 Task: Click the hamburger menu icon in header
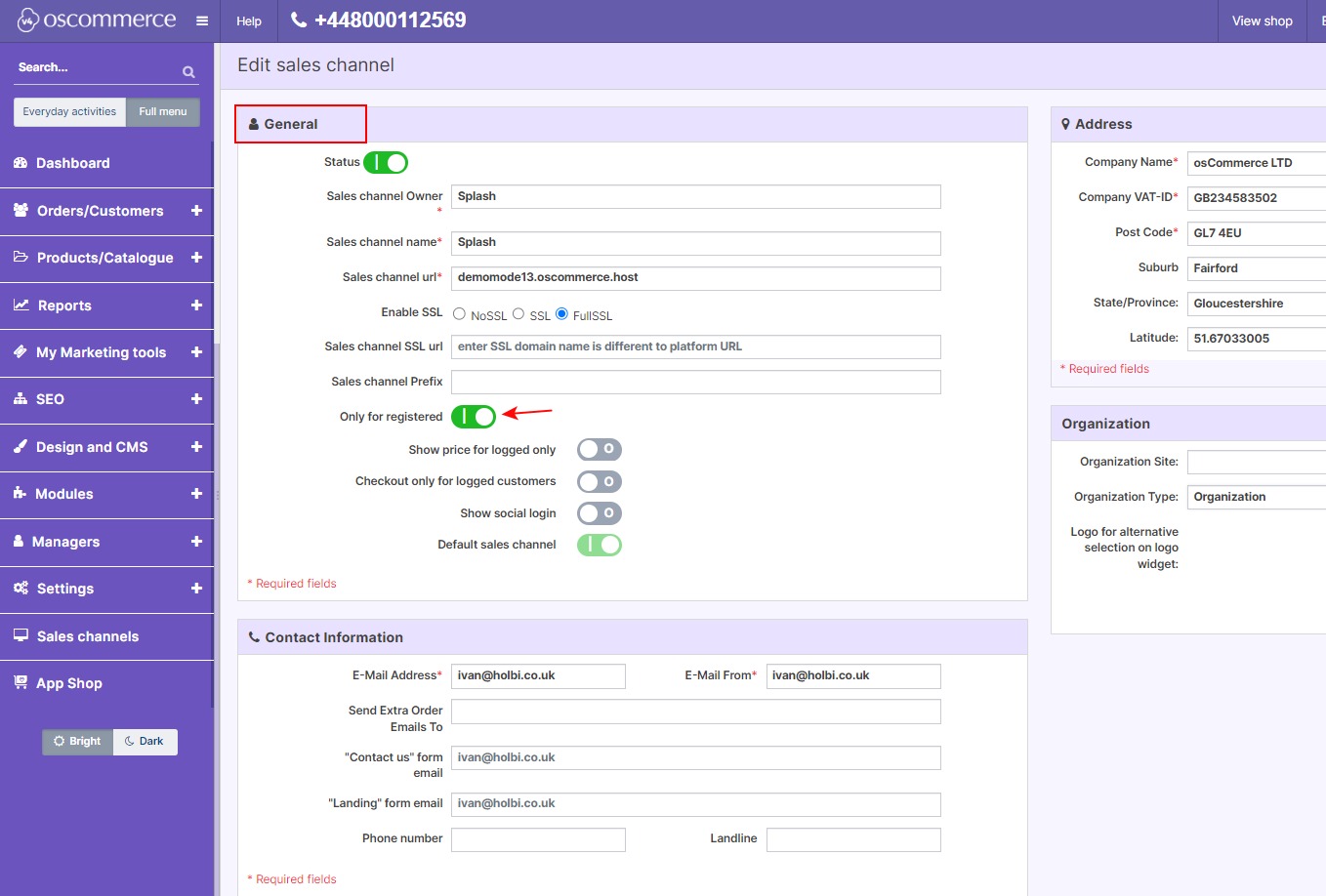[x=202, y=20]
